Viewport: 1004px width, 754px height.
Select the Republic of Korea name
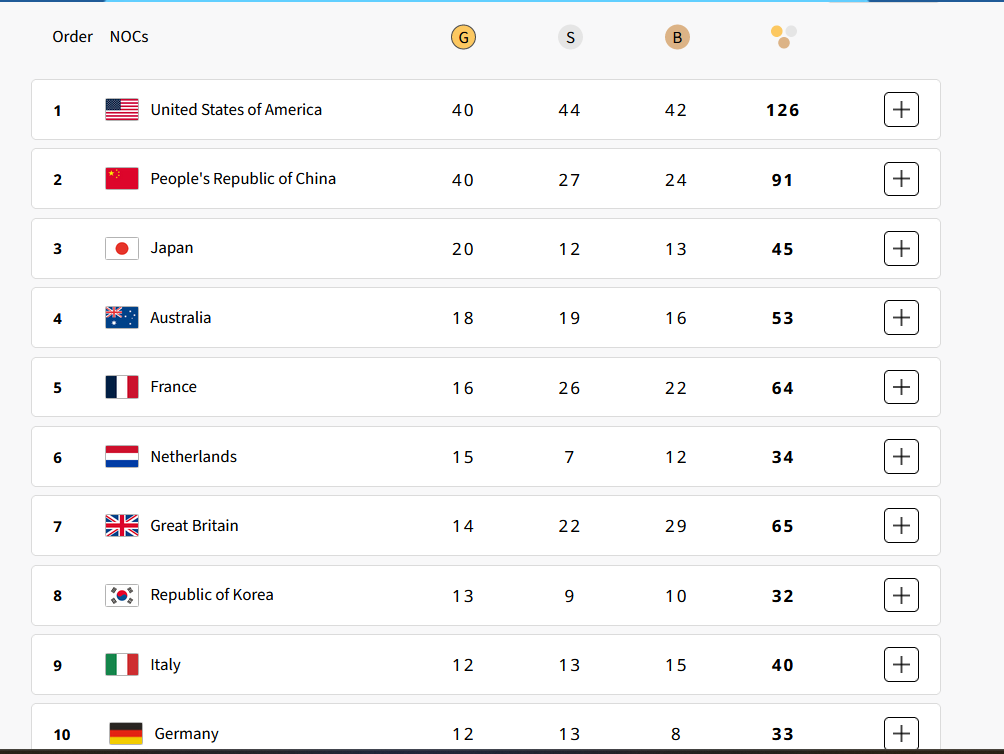coord(212,595)
